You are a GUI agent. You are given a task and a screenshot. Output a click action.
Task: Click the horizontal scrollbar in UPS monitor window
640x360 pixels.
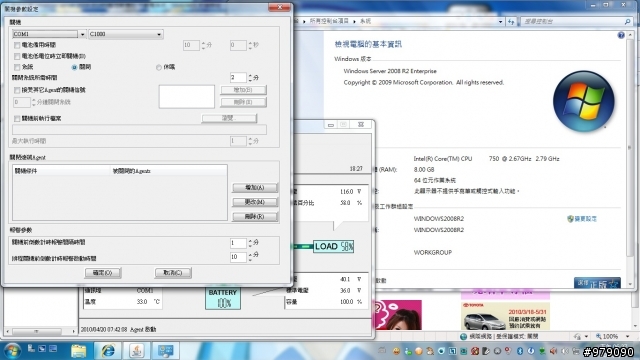point(40,331)
